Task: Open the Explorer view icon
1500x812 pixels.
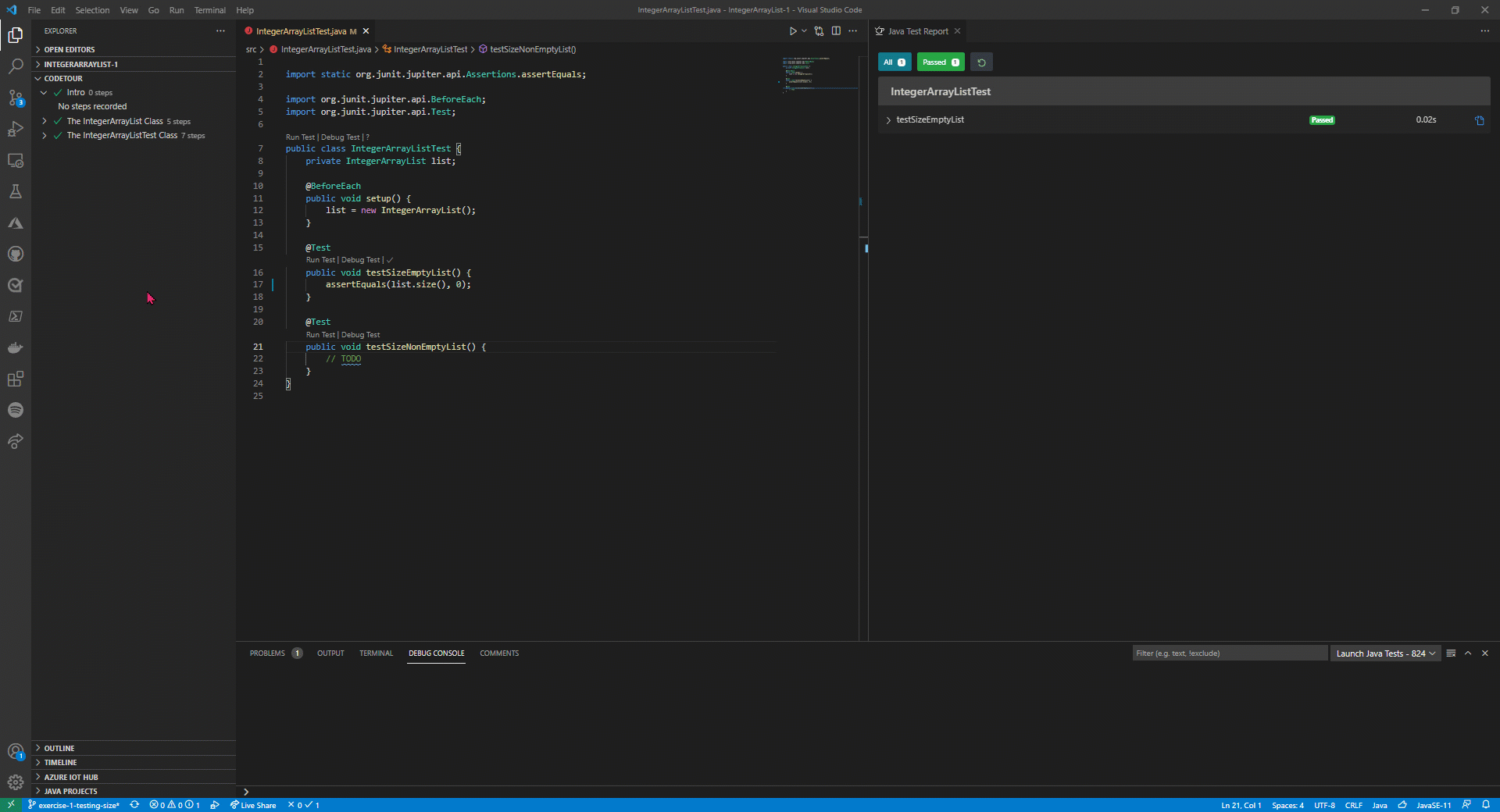Action: 16,35
